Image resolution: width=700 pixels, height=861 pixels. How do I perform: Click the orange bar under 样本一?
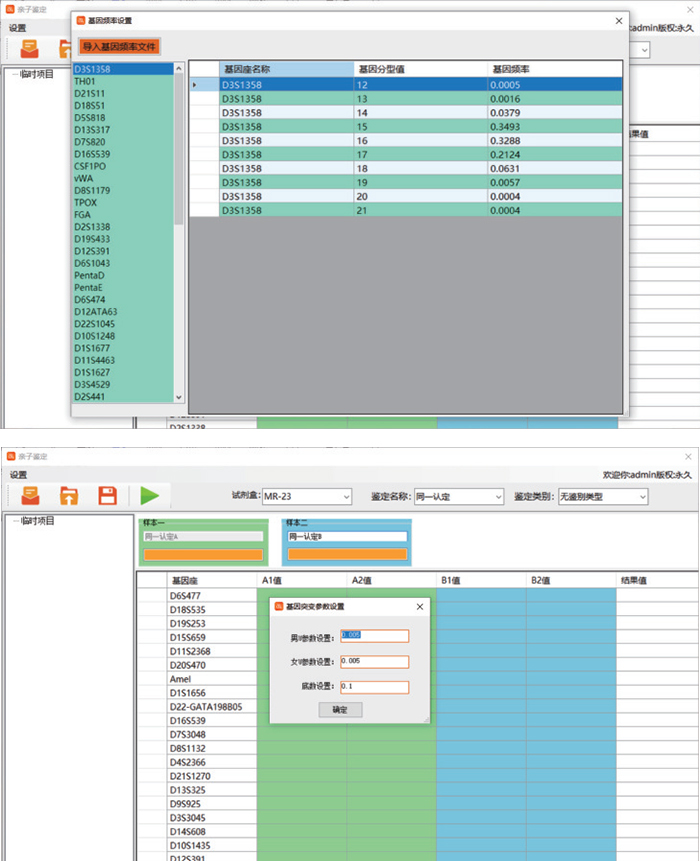pyautogui.click(x=203, y=554)
